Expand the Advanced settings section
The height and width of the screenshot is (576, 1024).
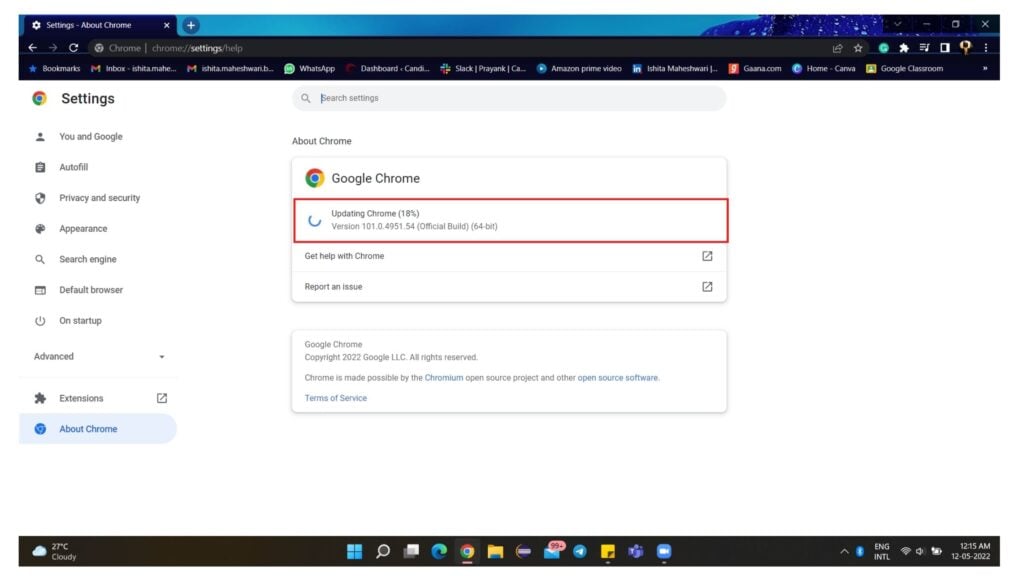[x=99, y=357]
